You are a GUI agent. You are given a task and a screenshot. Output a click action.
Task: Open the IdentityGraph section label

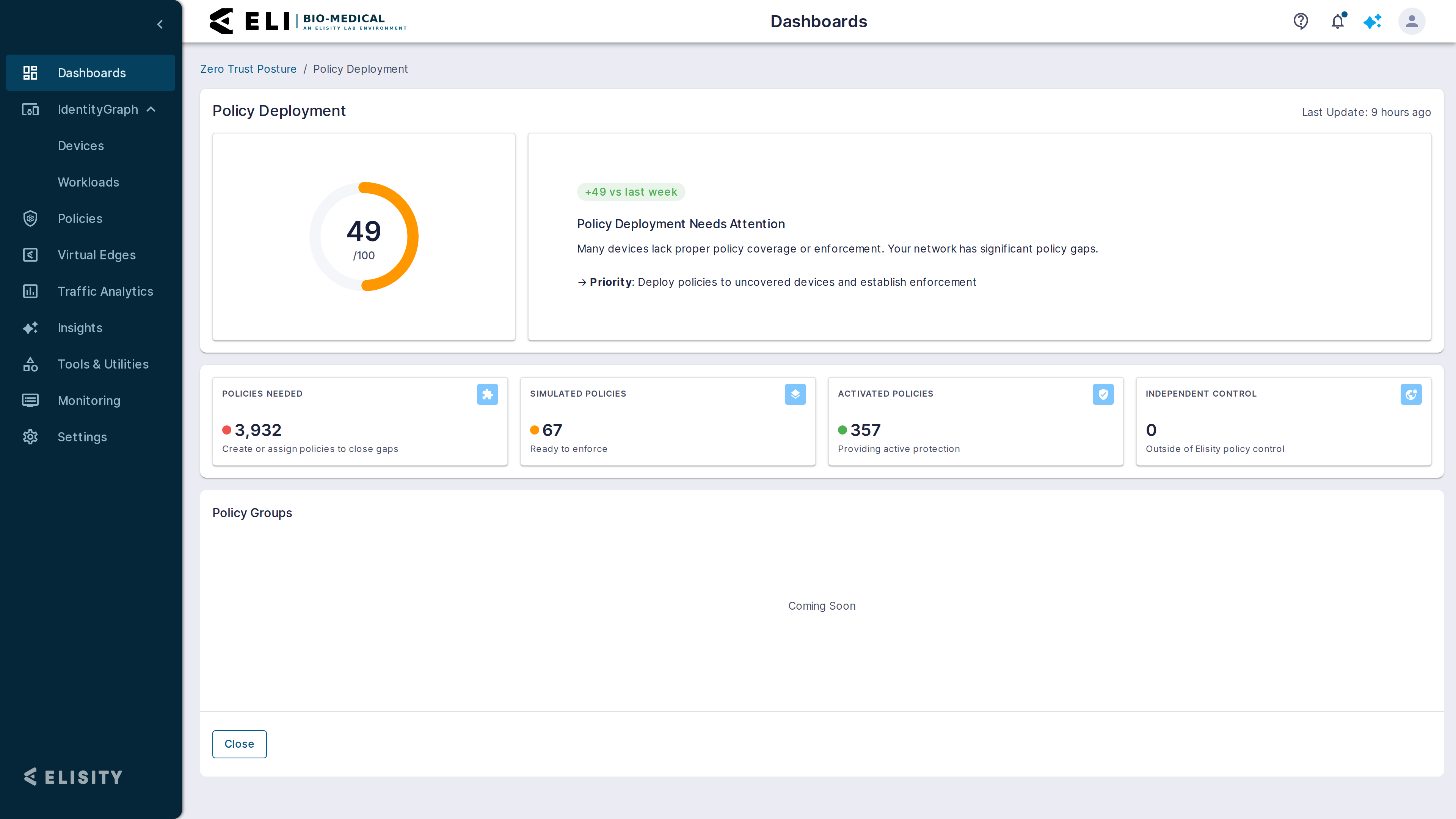[x=98, y=109]
